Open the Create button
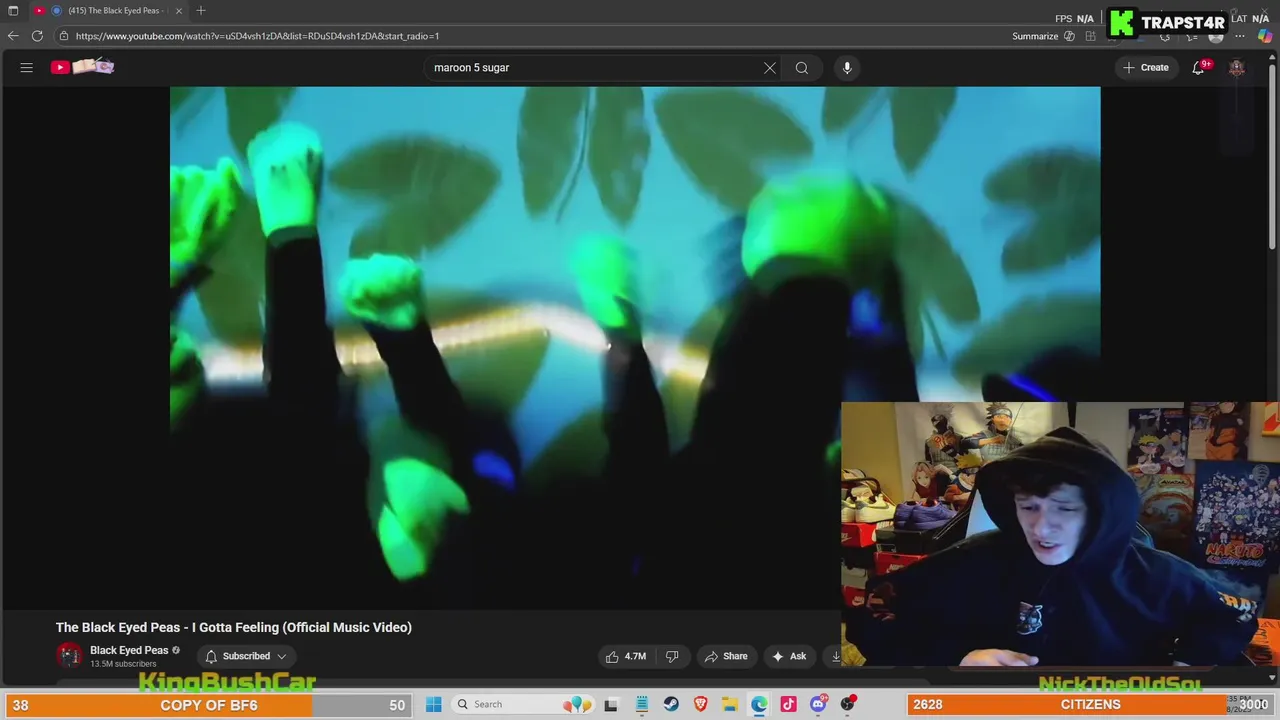The height and width of the screenshot is (720, 1280). point(1145,67)
